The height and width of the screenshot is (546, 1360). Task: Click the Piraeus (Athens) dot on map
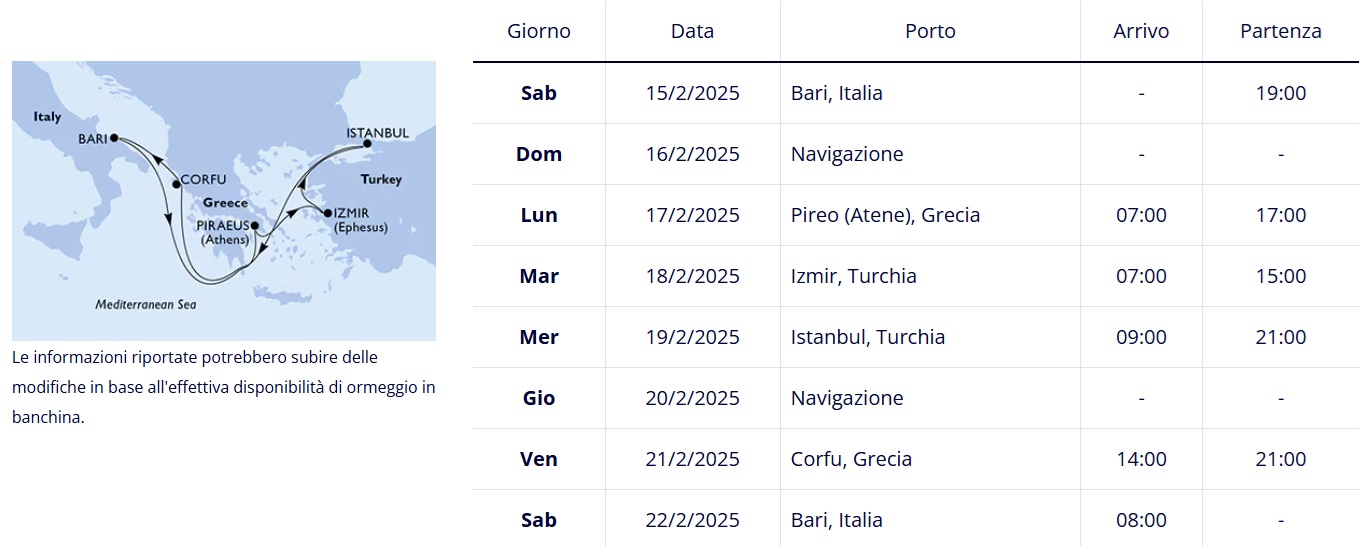point(255,226)
